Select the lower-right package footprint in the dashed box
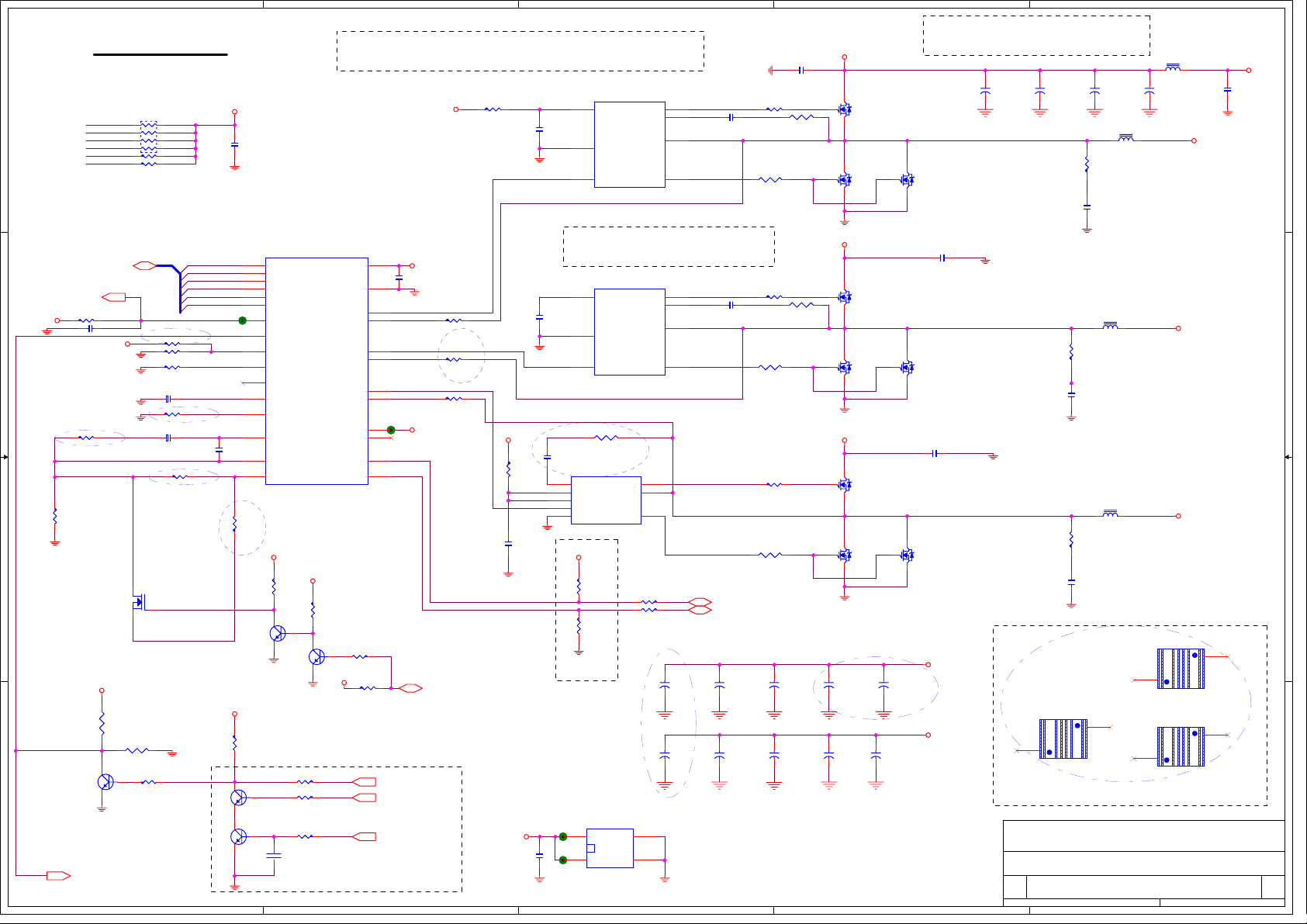This screenshot has height=924, width=1307. (1181, 746)
